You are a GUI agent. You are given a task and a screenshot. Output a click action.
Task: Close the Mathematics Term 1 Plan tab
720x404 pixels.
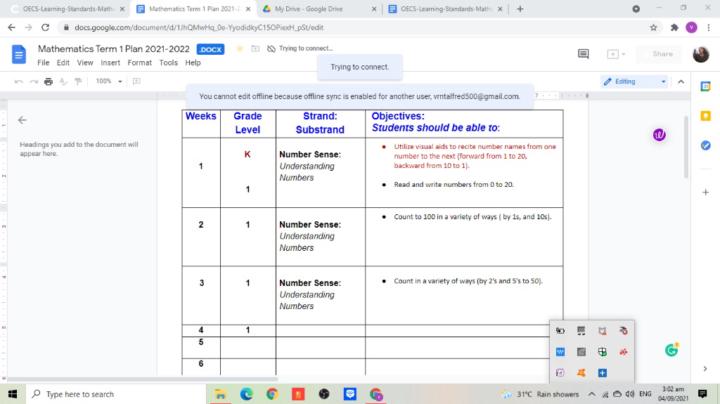[x=248, y=9]
